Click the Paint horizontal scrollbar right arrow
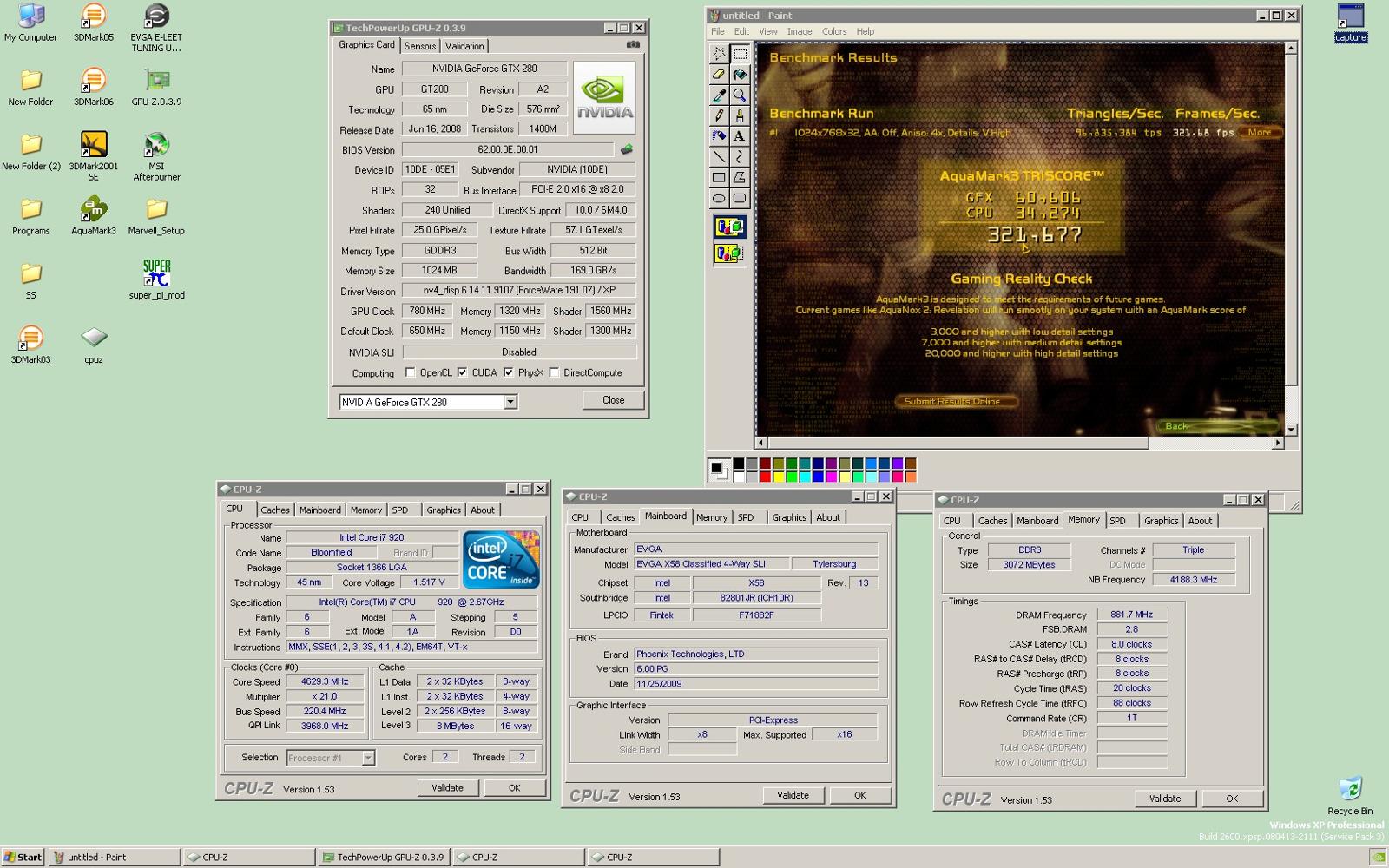 [1277, 443]
